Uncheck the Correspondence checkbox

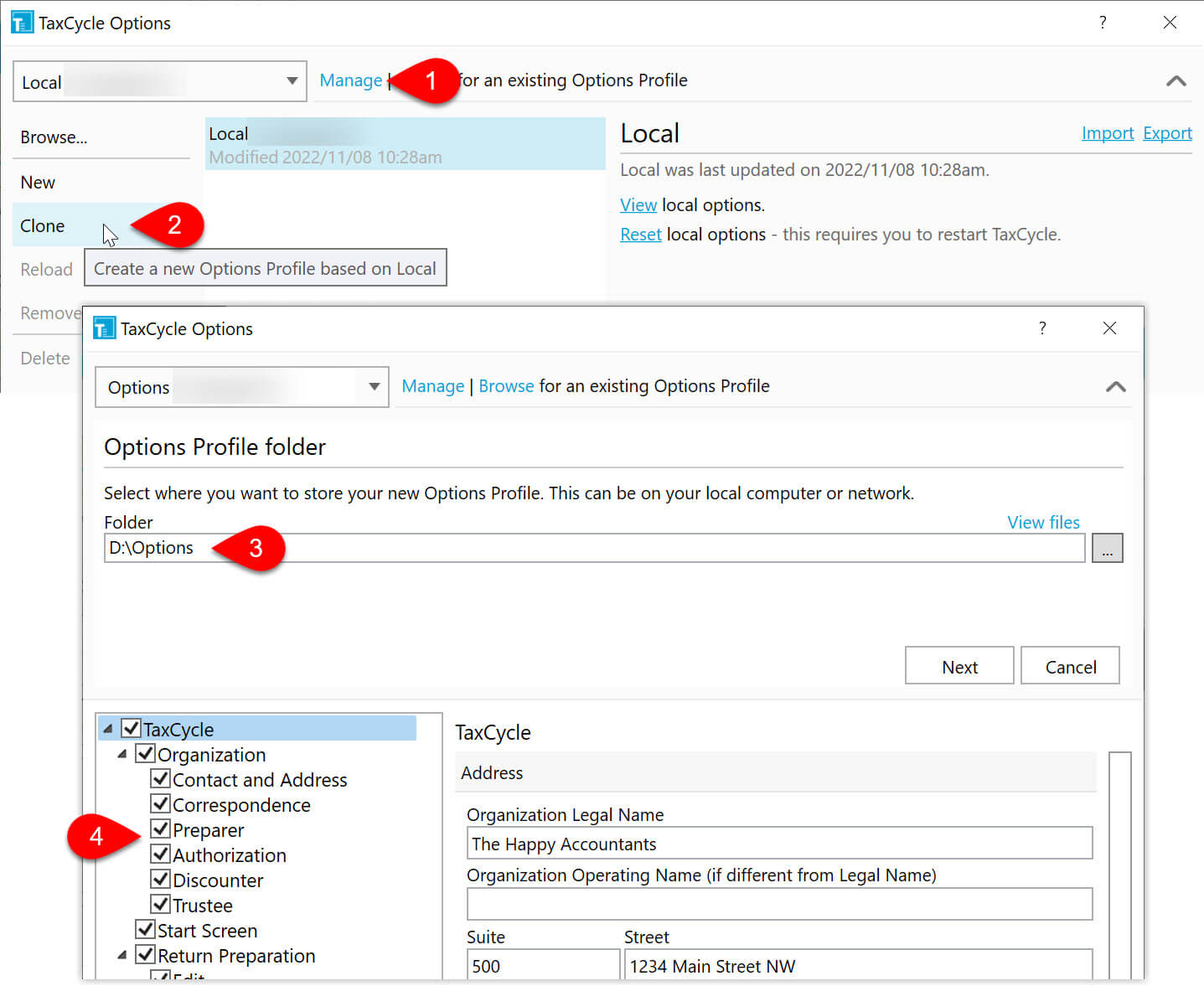coord(160,803)
